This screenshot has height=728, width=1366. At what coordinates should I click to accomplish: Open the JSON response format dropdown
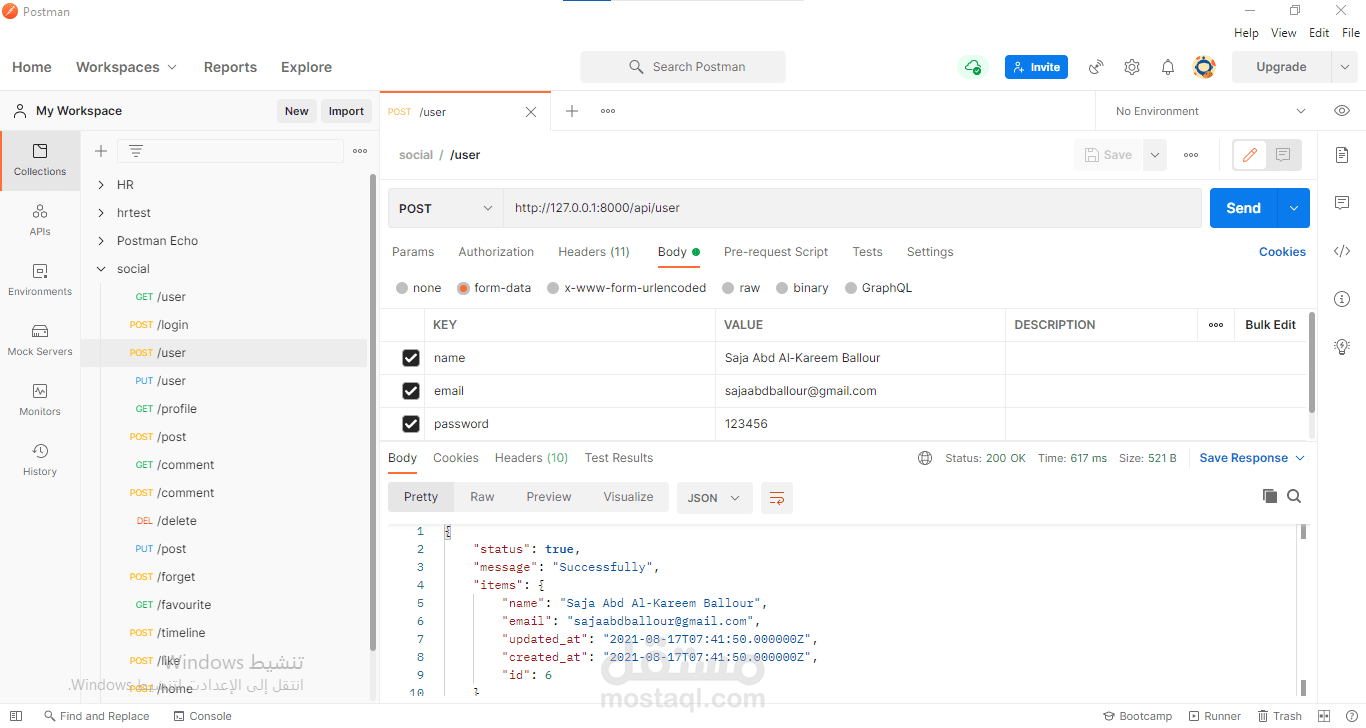(x=715, y=498)
